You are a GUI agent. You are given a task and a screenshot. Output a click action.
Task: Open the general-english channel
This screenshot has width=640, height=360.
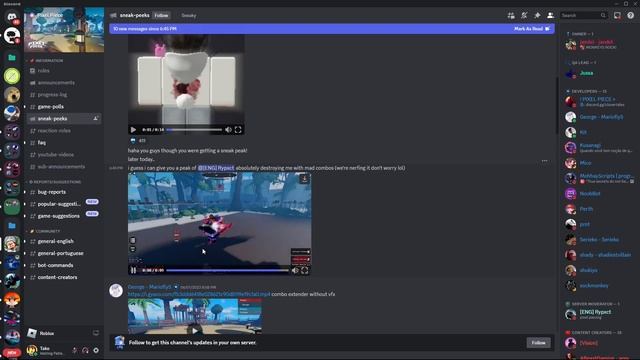point(64,241)
